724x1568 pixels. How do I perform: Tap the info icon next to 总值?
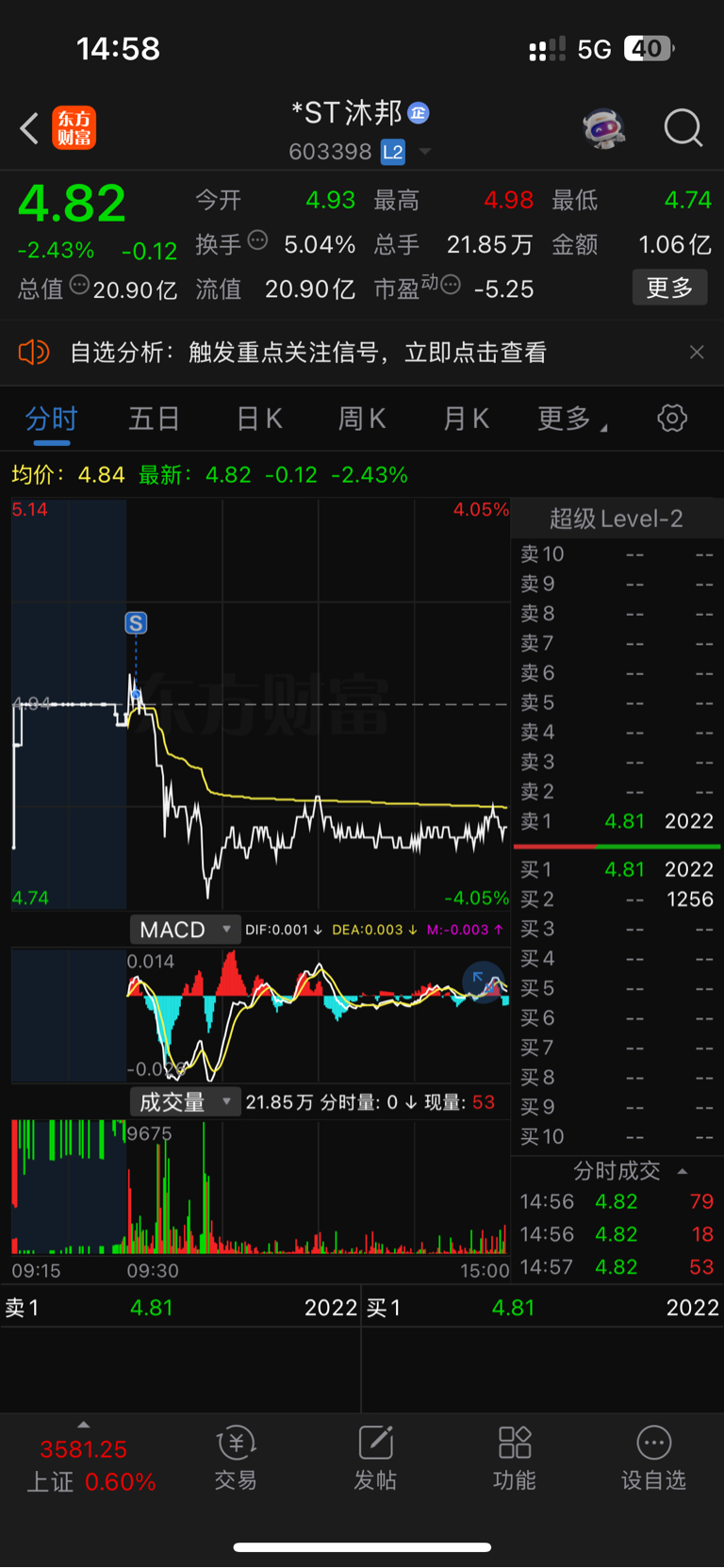point(79,285)
